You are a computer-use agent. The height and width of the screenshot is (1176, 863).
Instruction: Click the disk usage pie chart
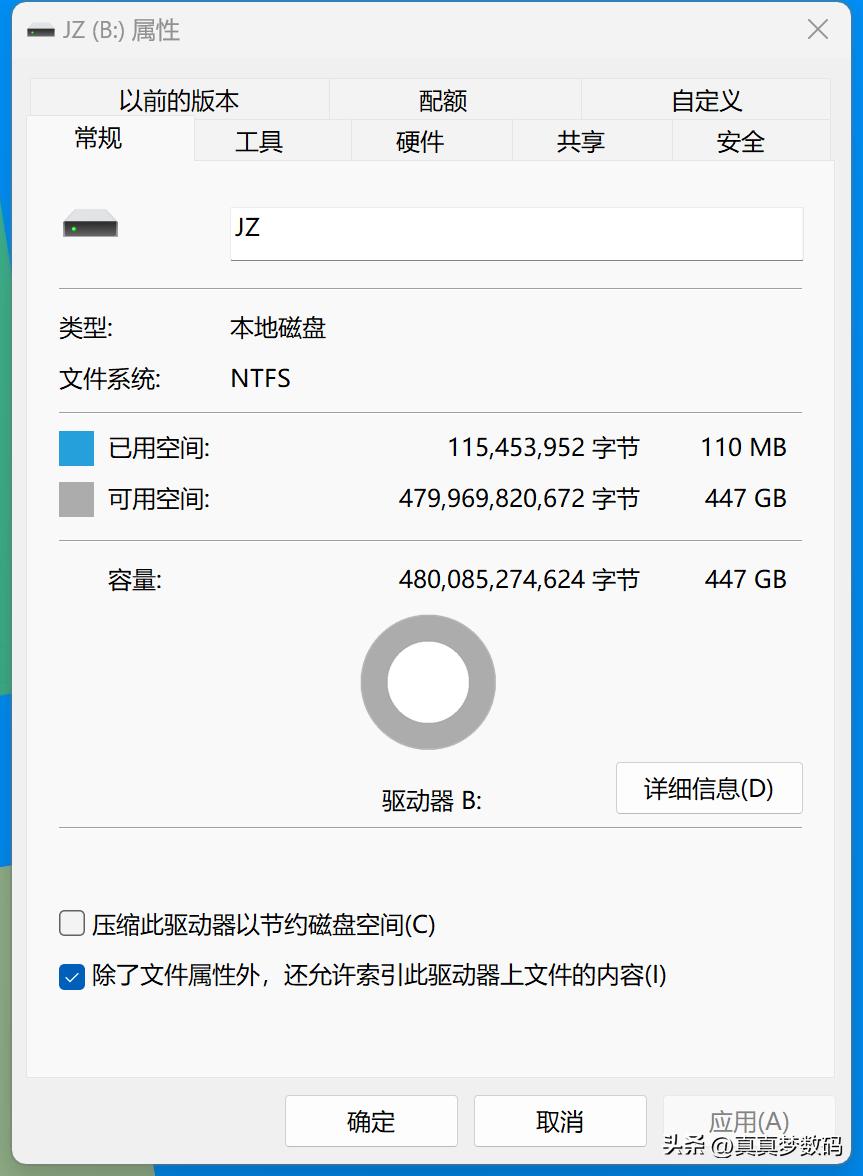(428, 681)
